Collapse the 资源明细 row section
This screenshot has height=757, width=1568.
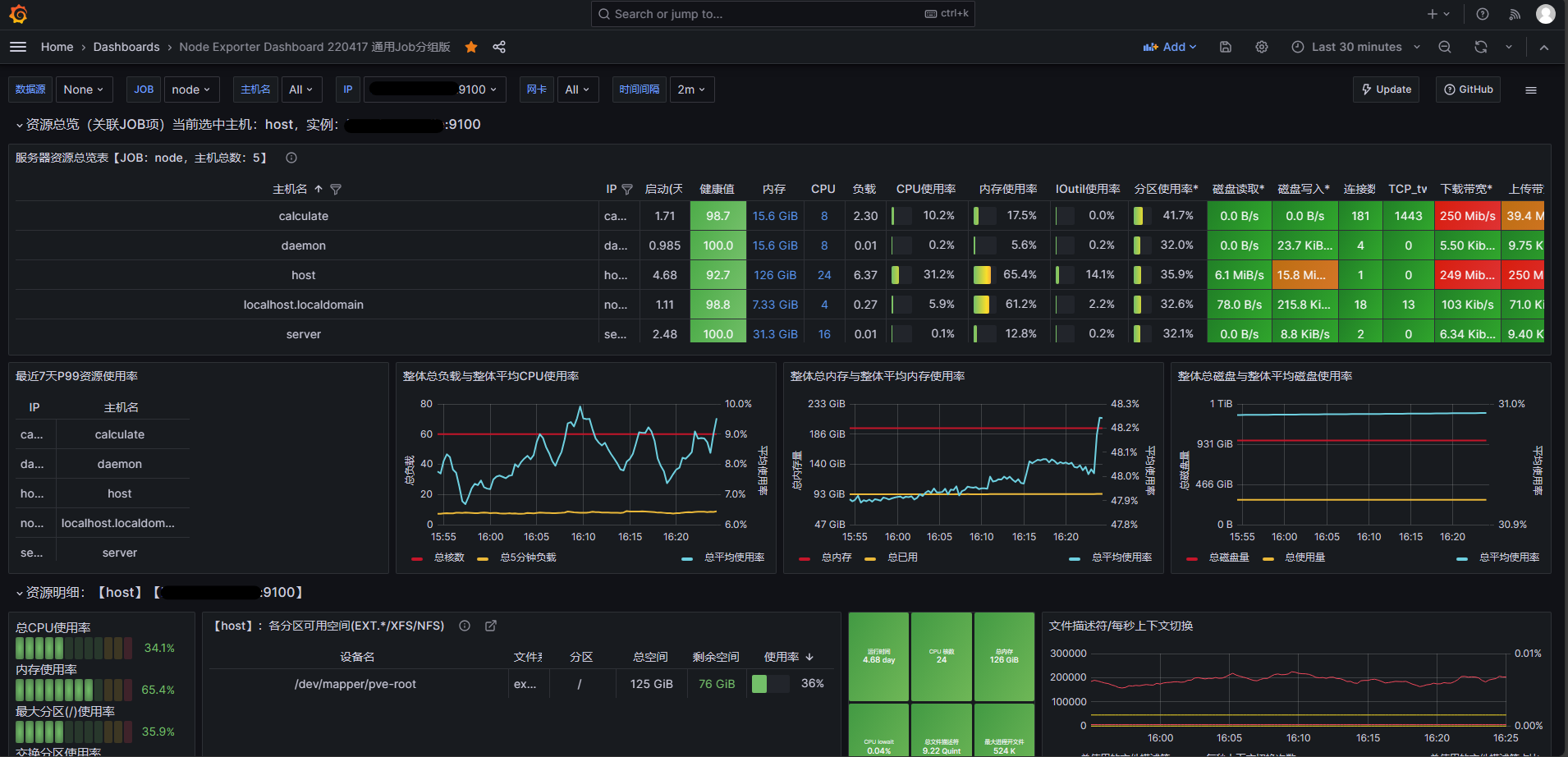pyautogui.click(x=20, y=593)
